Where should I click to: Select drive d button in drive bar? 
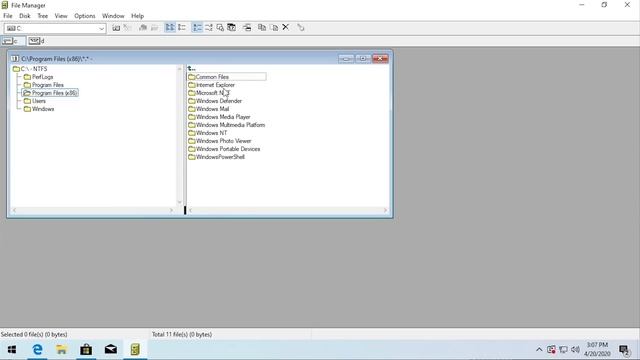coord(36,41)
